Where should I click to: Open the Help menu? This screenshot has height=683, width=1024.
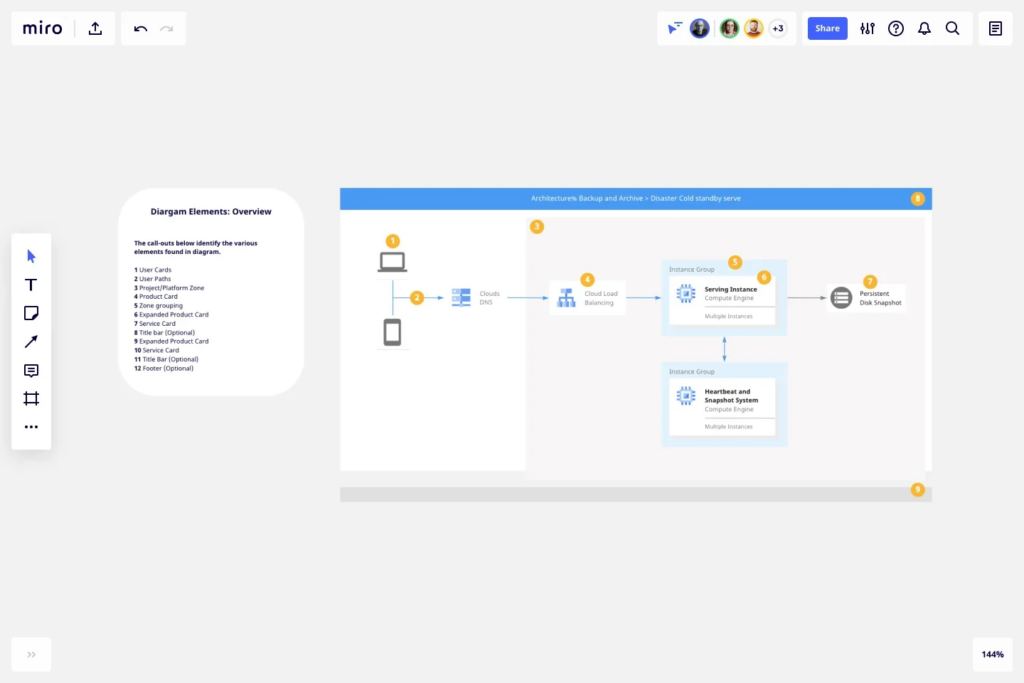(896, 28)
